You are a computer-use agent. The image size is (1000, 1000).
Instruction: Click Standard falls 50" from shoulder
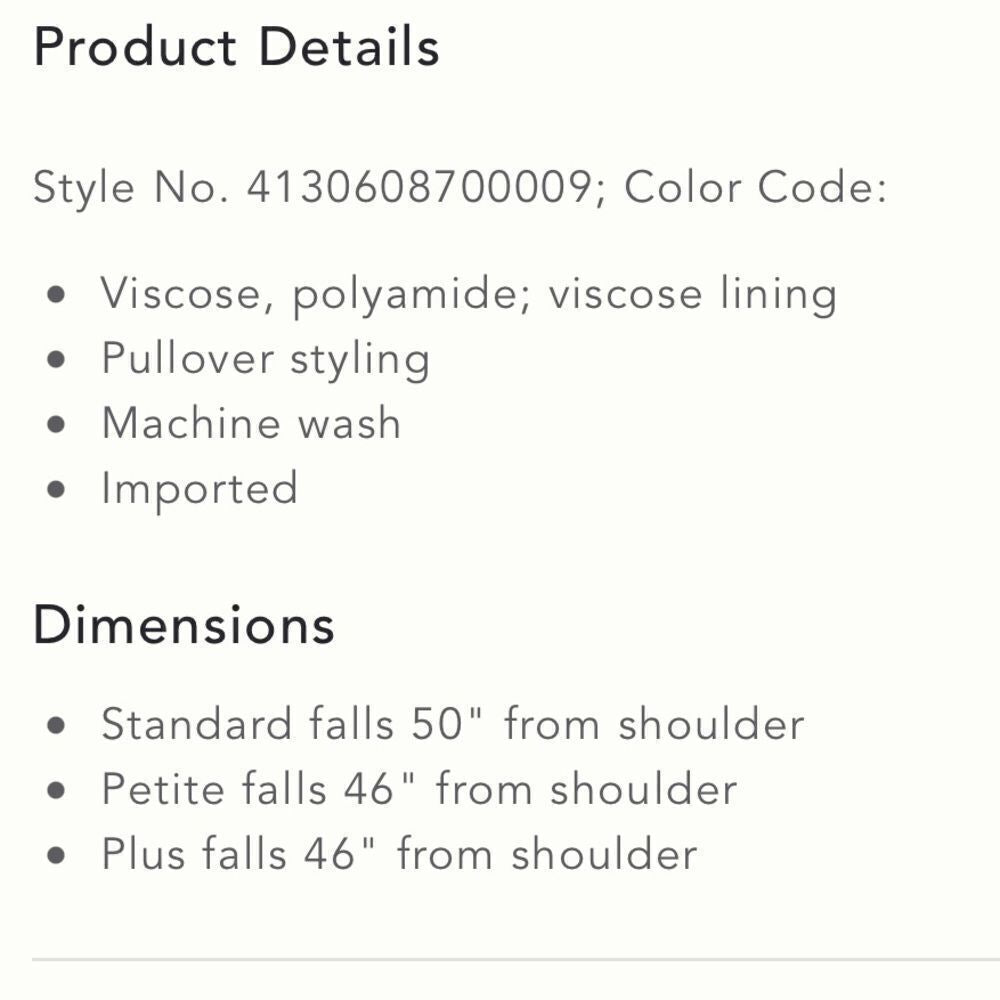453,724
